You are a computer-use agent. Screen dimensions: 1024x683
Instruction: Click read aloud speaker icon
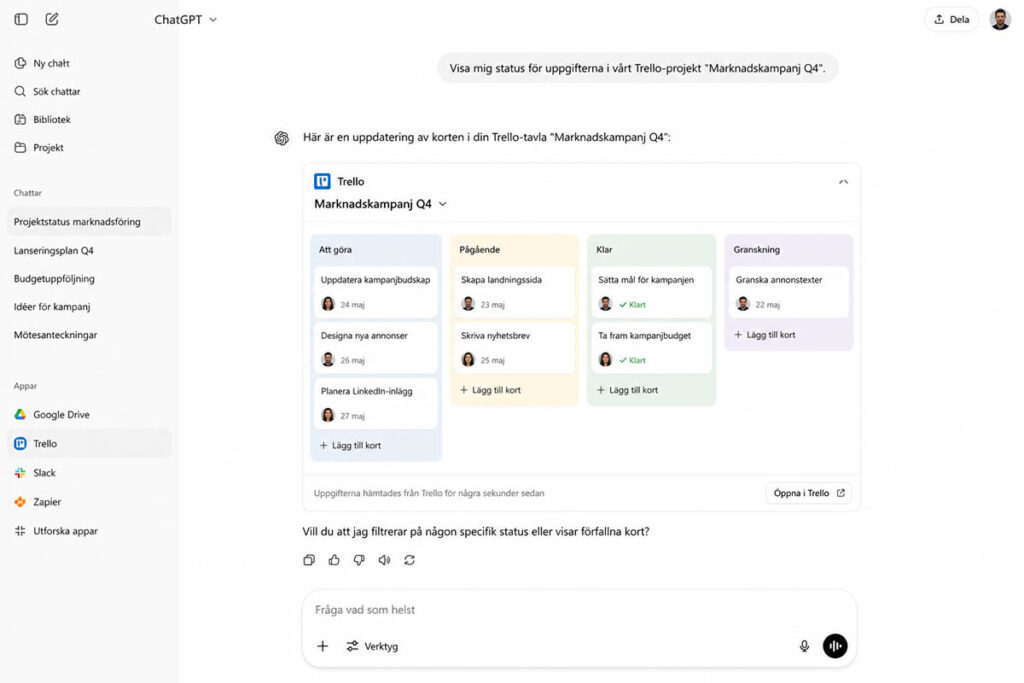384,560
